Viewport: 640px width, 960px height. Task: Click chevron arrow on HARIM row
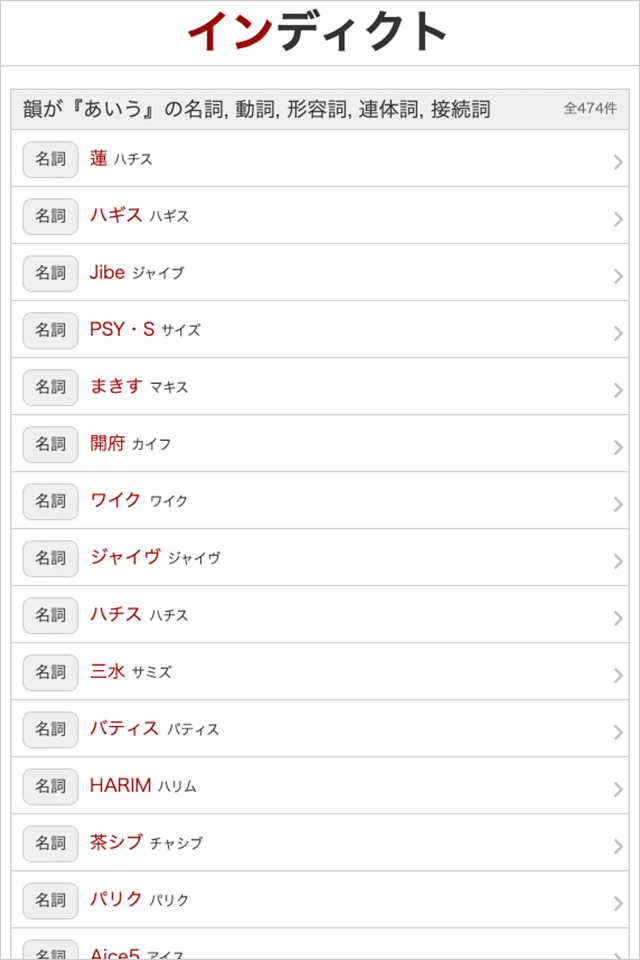[x=618, y=789]
